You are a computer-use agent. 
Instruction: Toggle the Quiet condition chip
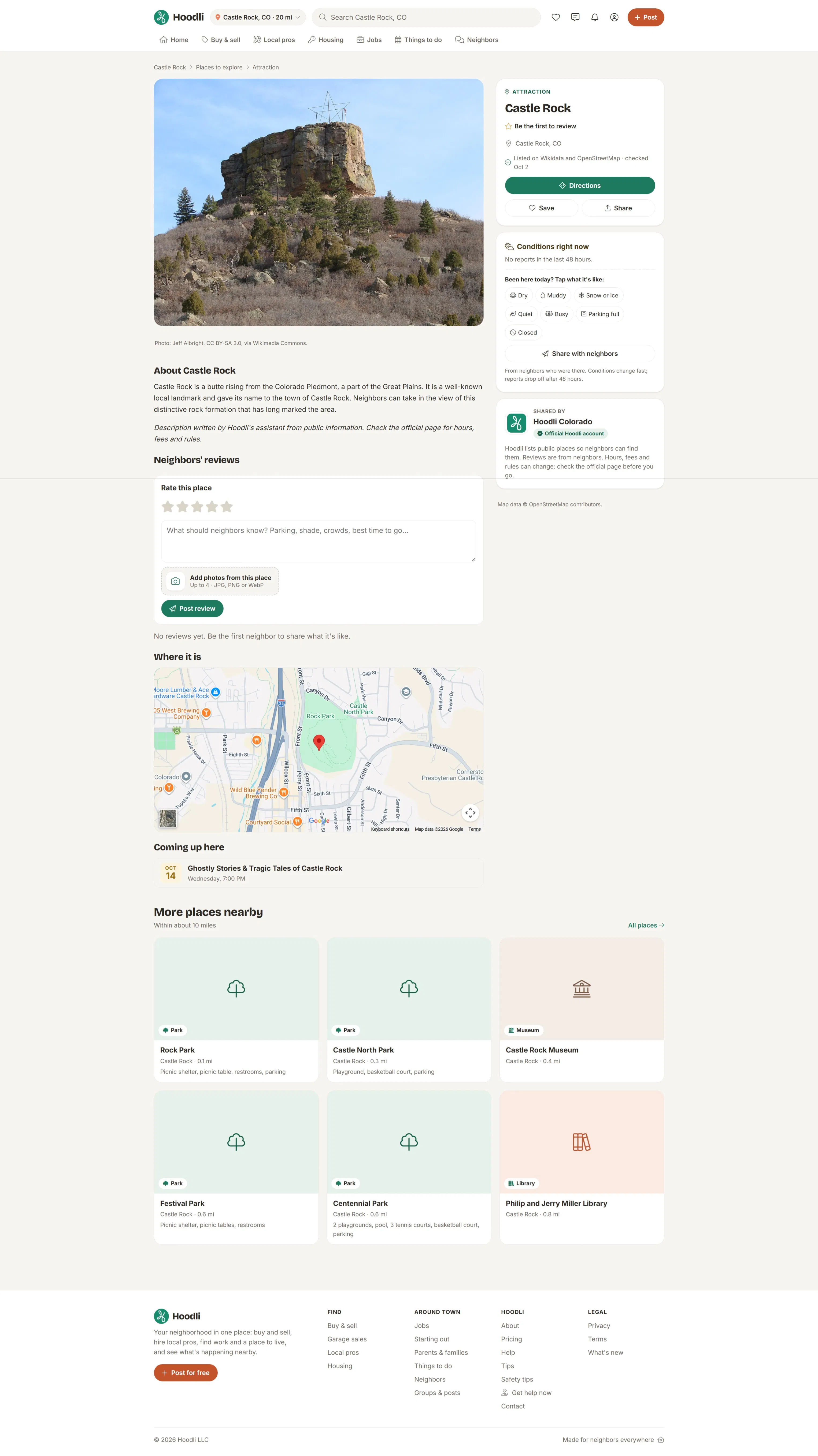pyautogui.click(x=521, y=314)
